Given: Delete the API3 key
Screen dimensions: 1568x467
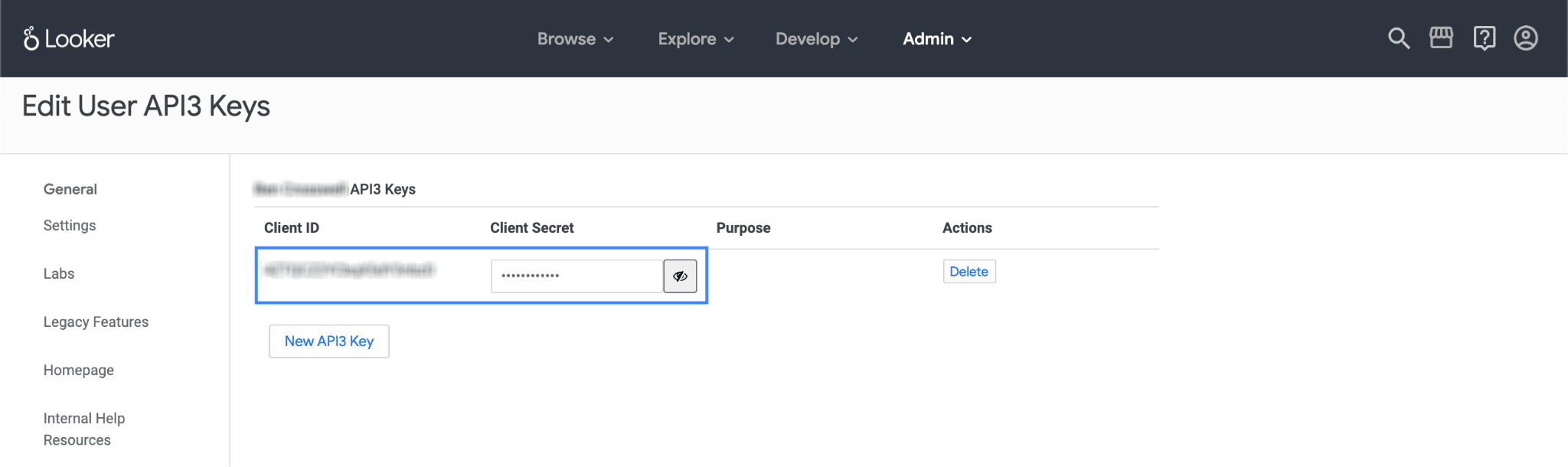Looking at the screenshot, I should (x=969, y=272).
